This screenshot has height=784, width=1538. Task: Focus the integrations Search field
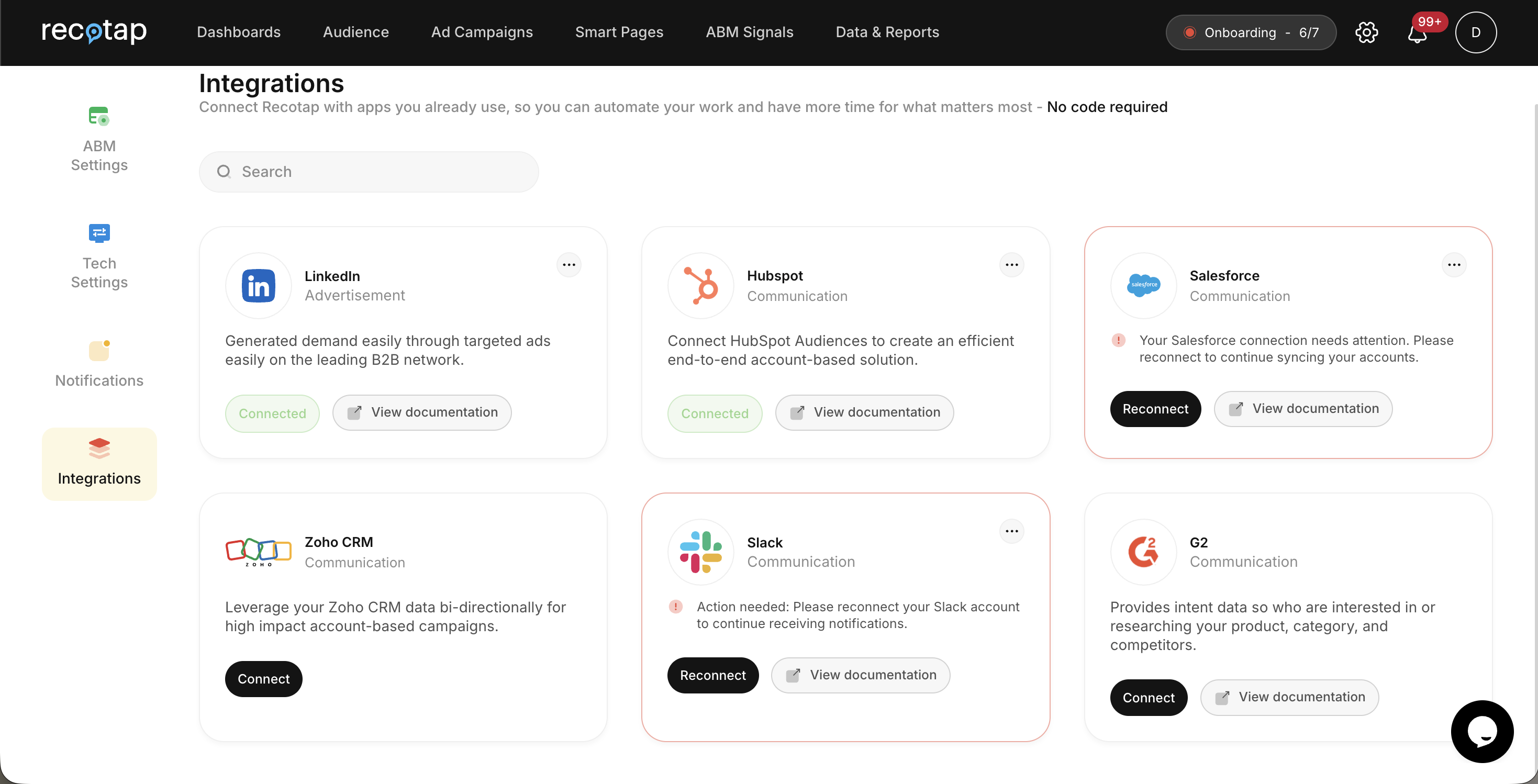click(x=369, y=172)
